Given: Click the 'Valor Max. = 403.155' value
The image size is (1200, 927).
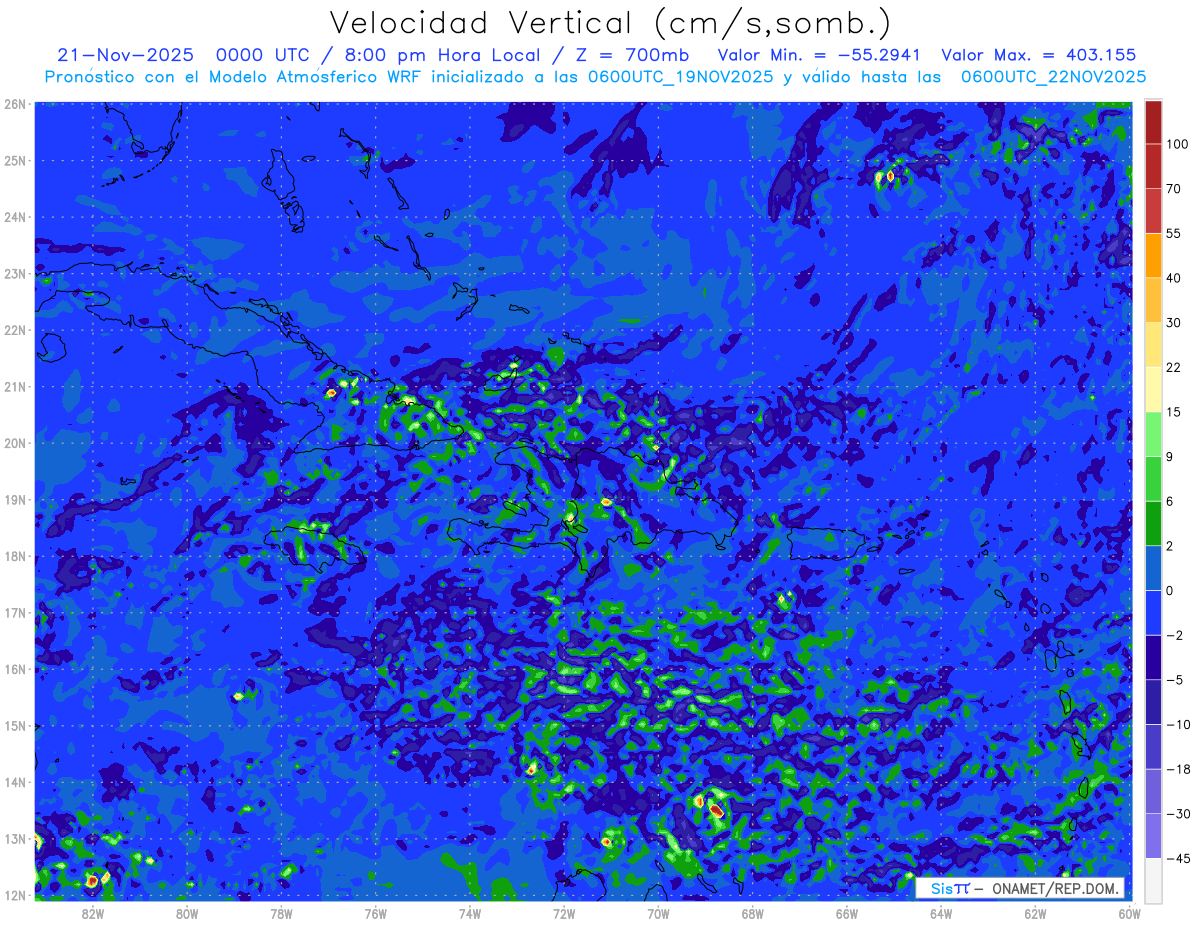Looking at the screenshot, I should click(1039, 55).
